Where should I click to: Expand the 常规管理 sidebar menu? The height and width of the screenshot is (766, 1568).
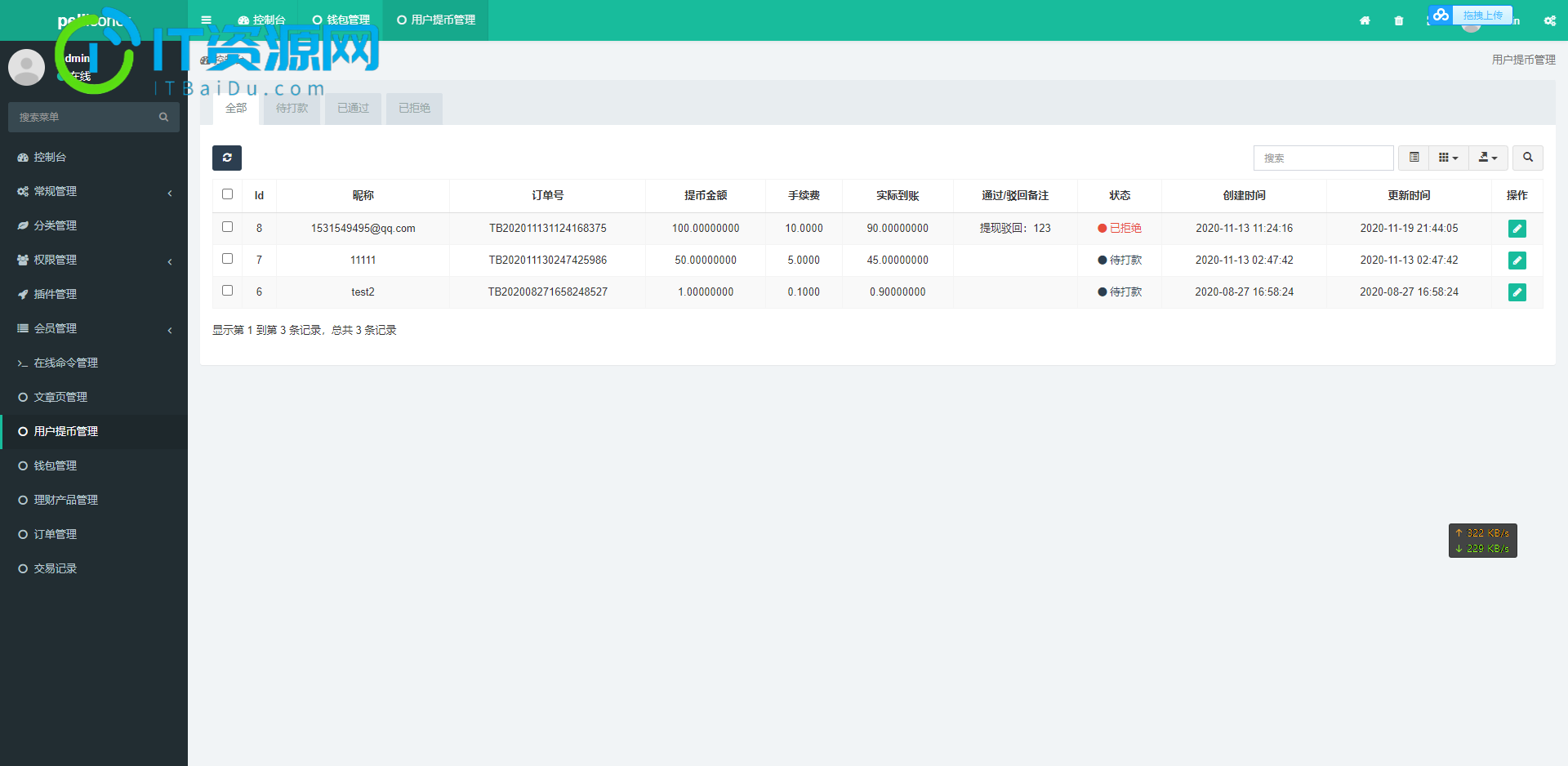point(94,191)
